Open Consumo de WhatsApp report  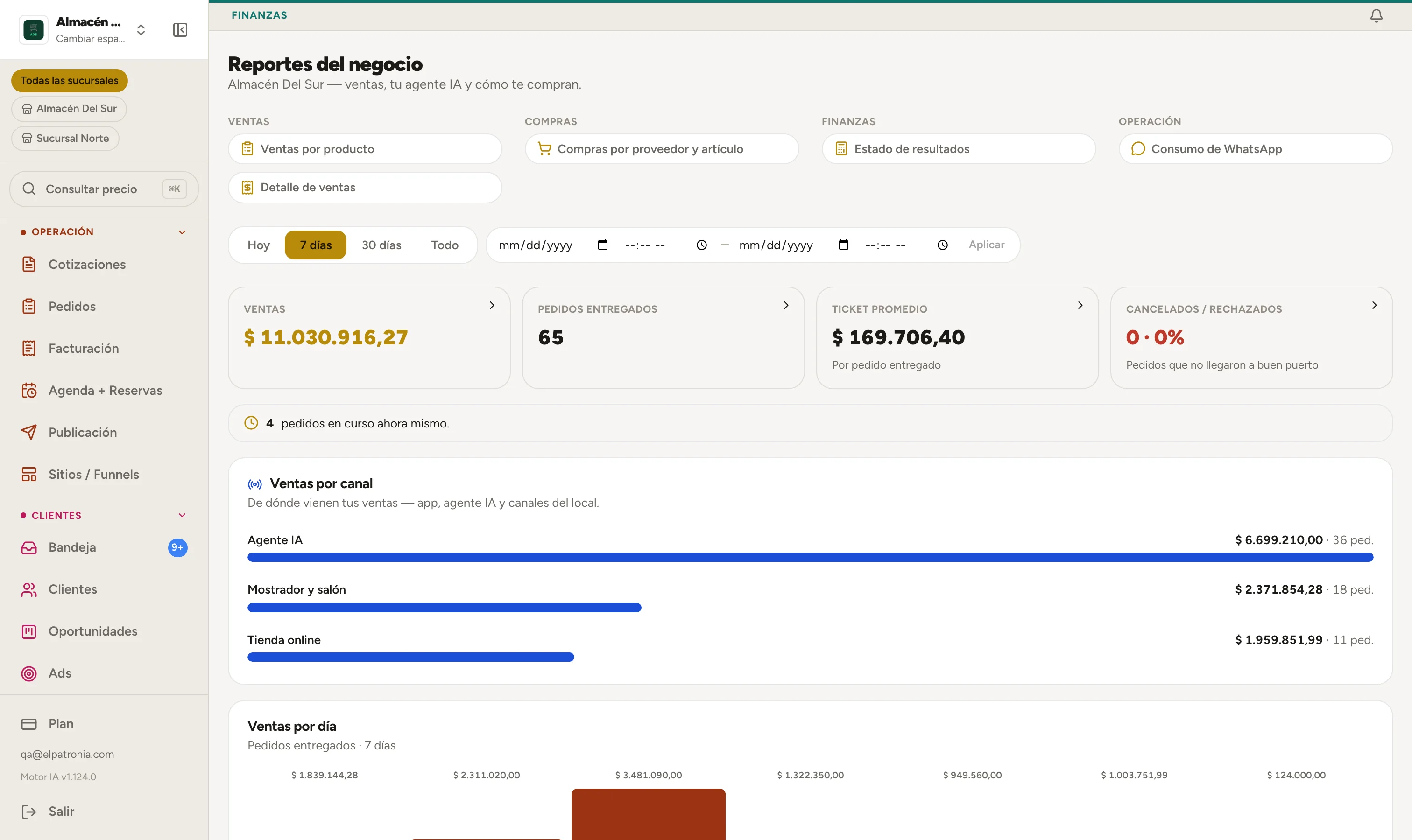click(1255, 149)
